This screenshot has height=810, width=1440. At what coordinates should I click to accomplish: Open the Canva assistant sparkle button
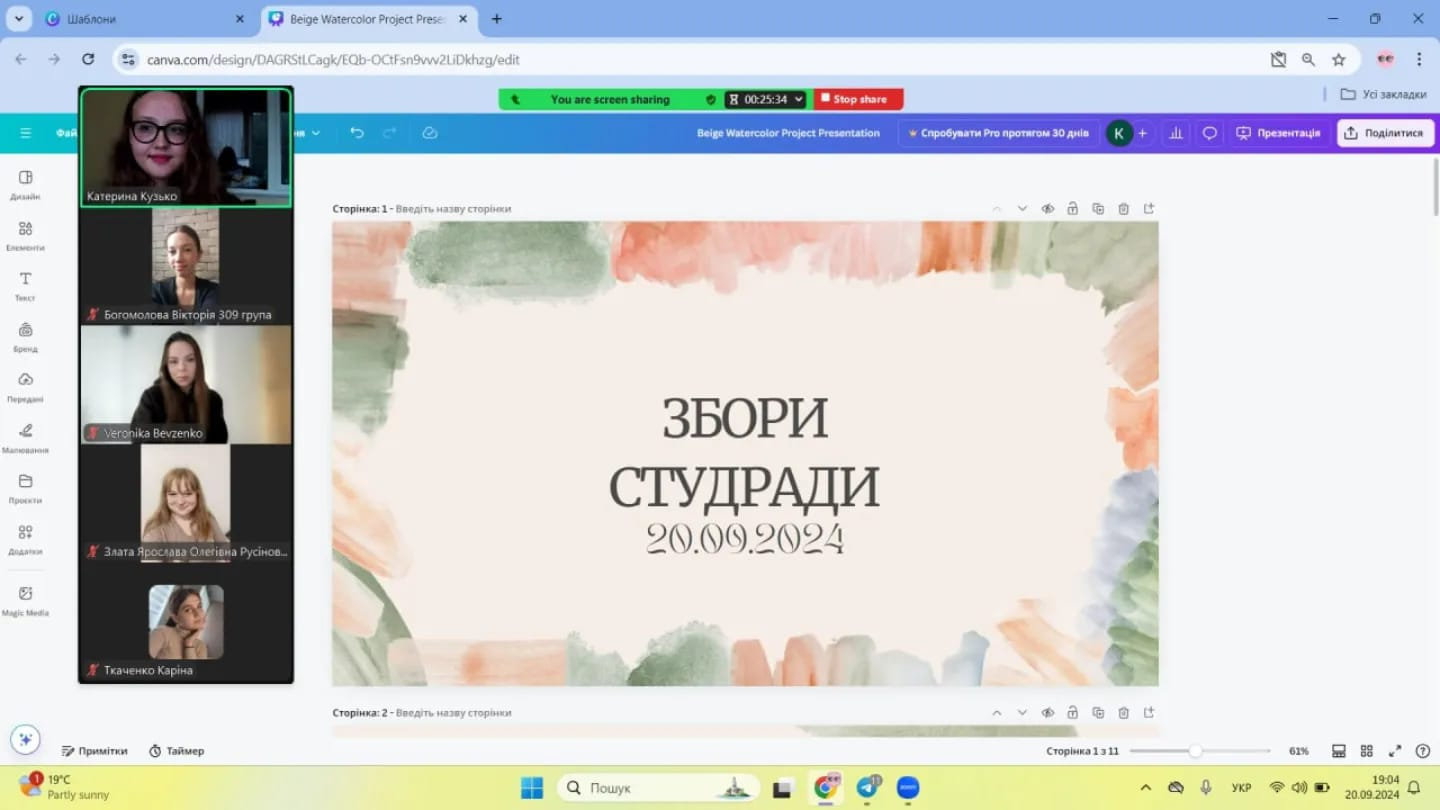[25, 740]
